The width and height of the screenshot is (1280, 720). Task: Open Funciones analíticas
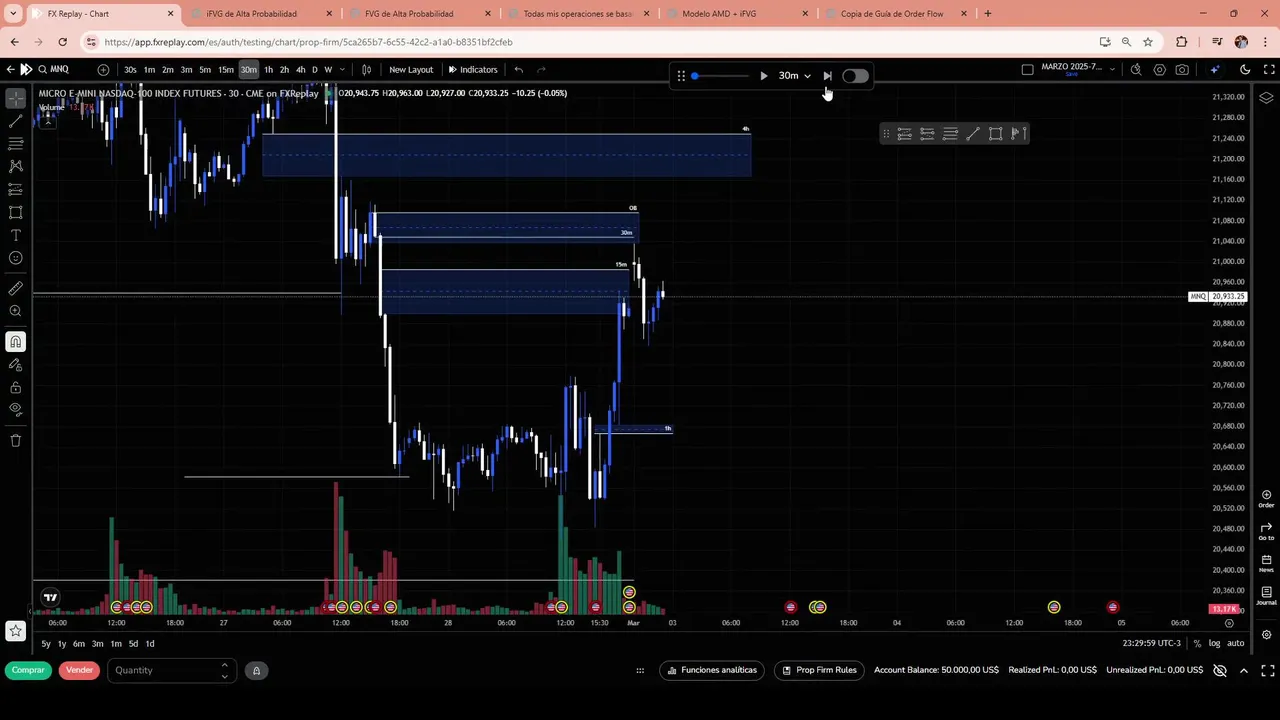click(x=712, y=670)
